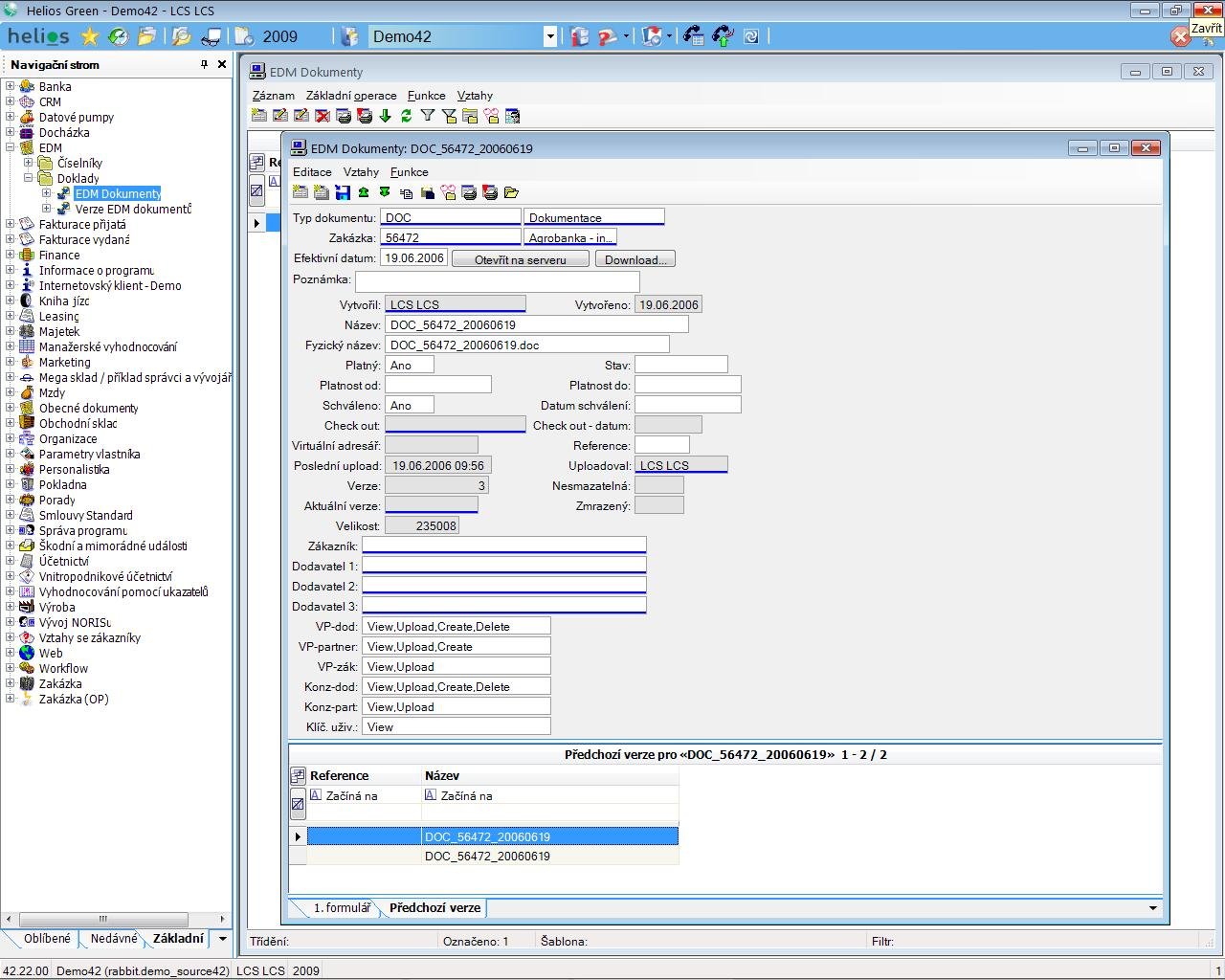This screenshot has width=1225, height=980.
Task: Go to previous record with green up arrow
Action: (x=364, y=192)
